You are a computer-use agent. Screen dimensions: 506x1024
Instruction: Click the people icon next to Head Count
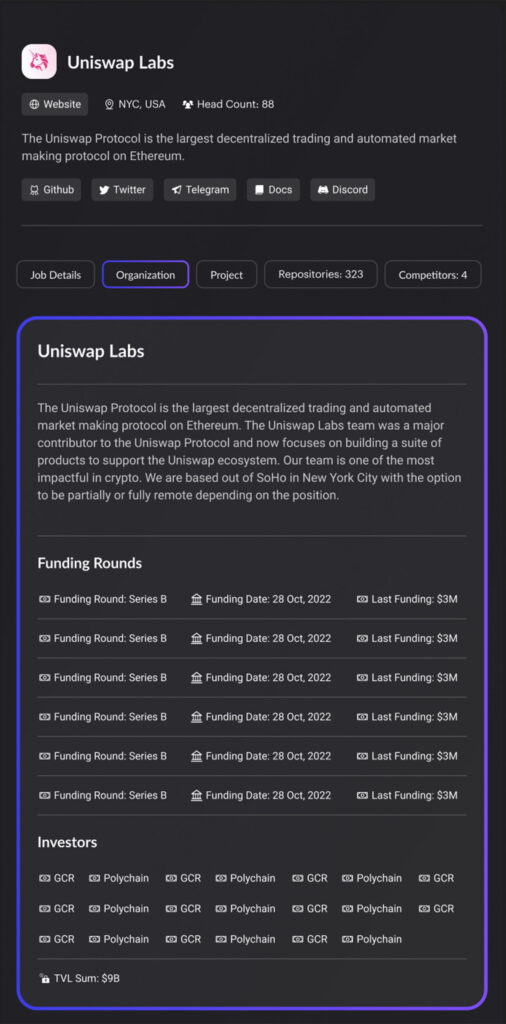(188, 104)
